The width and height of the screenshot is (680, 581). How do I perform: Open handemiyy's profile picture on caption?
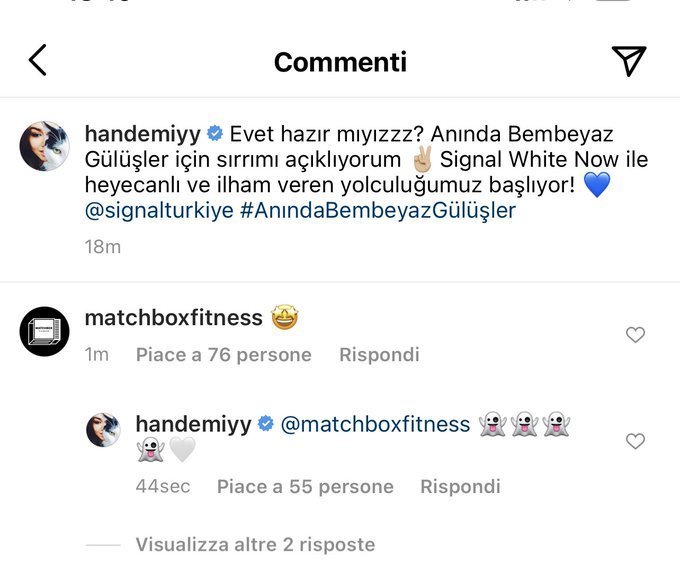click(x=44, y=147)
